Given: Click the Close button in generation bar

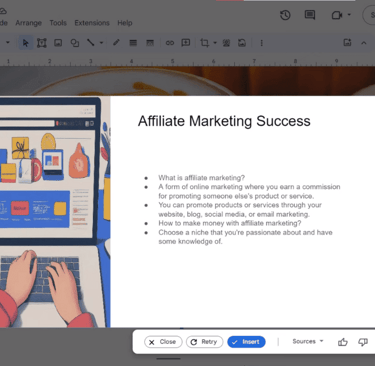Looking at the screenshot, I should 163,342.
